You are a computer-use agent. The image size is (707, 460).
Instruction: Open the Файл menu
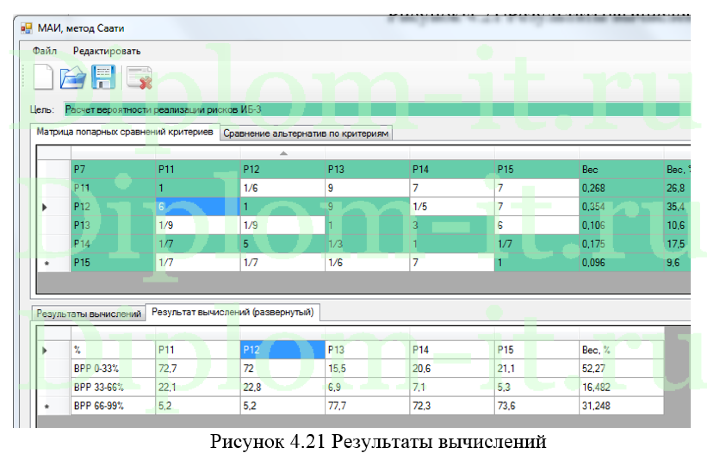tap(44, 50)
